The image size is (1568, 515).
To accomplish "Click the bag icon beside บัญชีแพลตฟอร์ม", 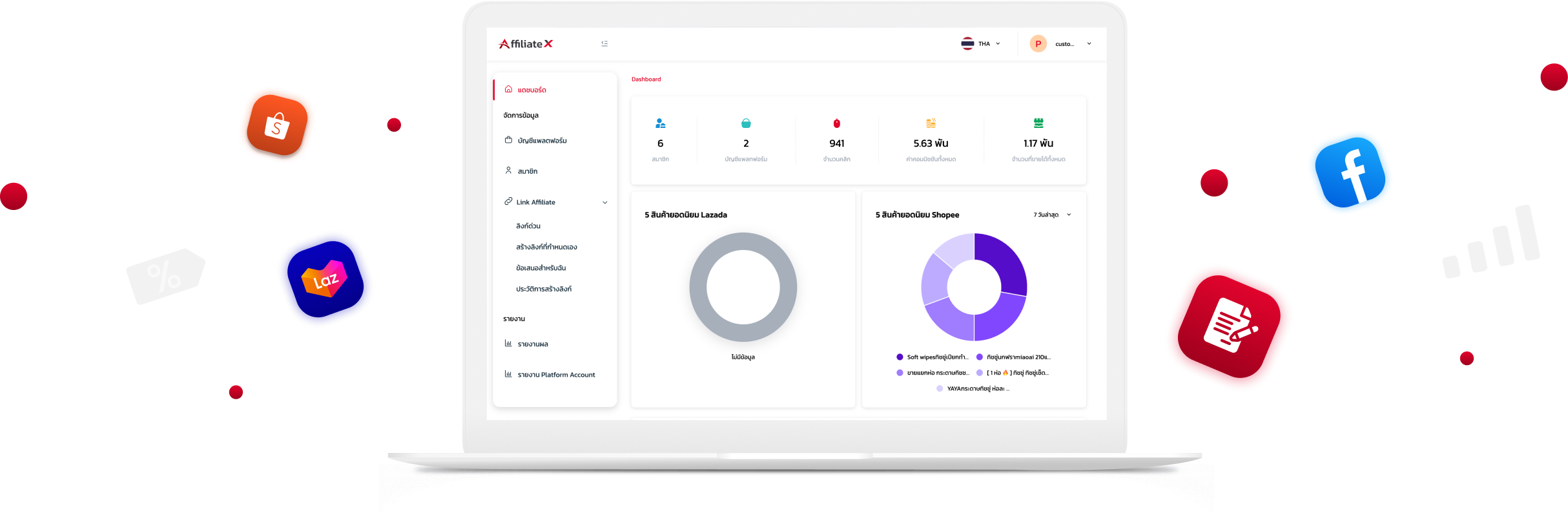I will tap(508, 140).
